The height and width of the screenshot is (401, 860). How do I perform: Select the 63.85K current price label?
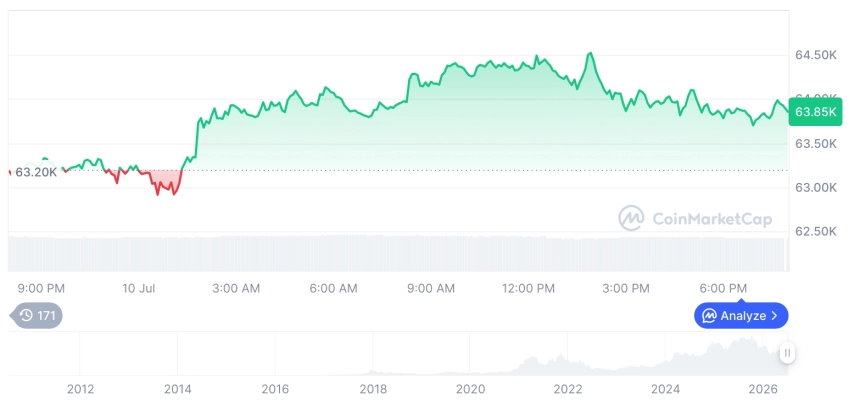coord(816,112)
